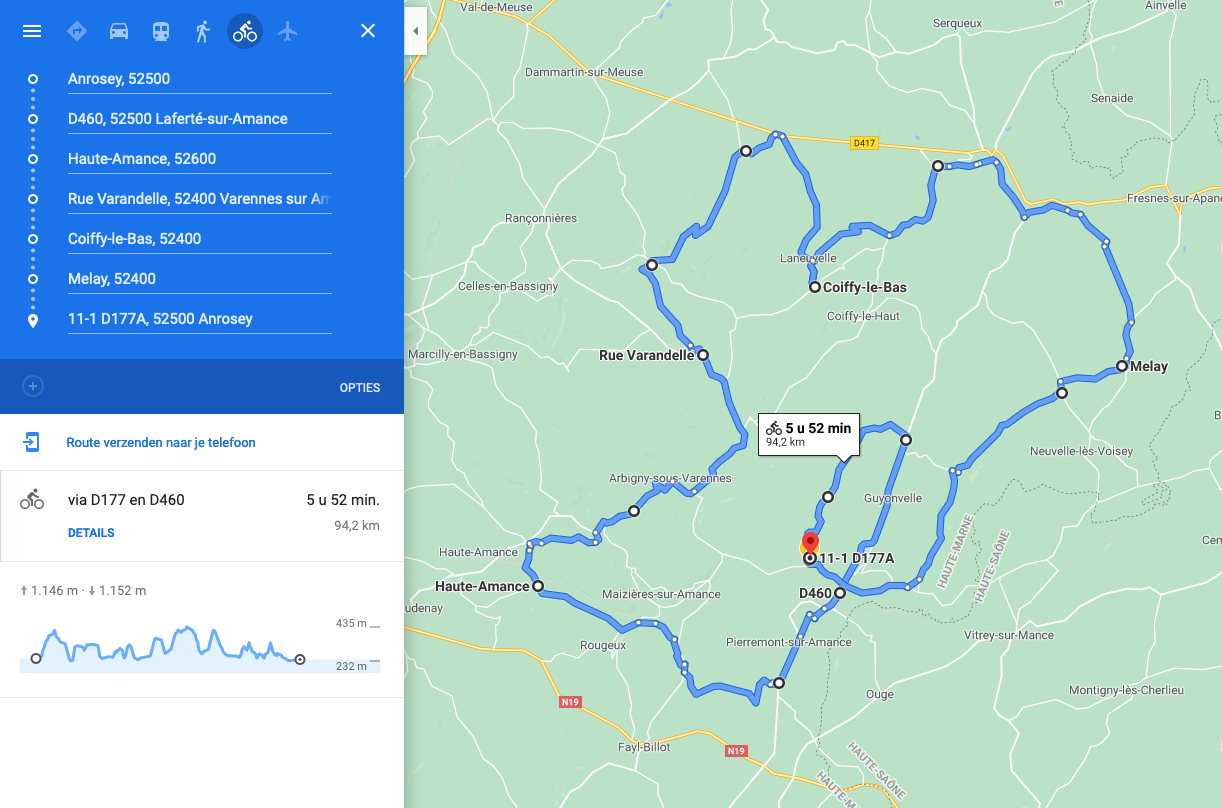Select the best travel mode icon
Viewport: 1222px width, 808px height.
coord(77,31)
